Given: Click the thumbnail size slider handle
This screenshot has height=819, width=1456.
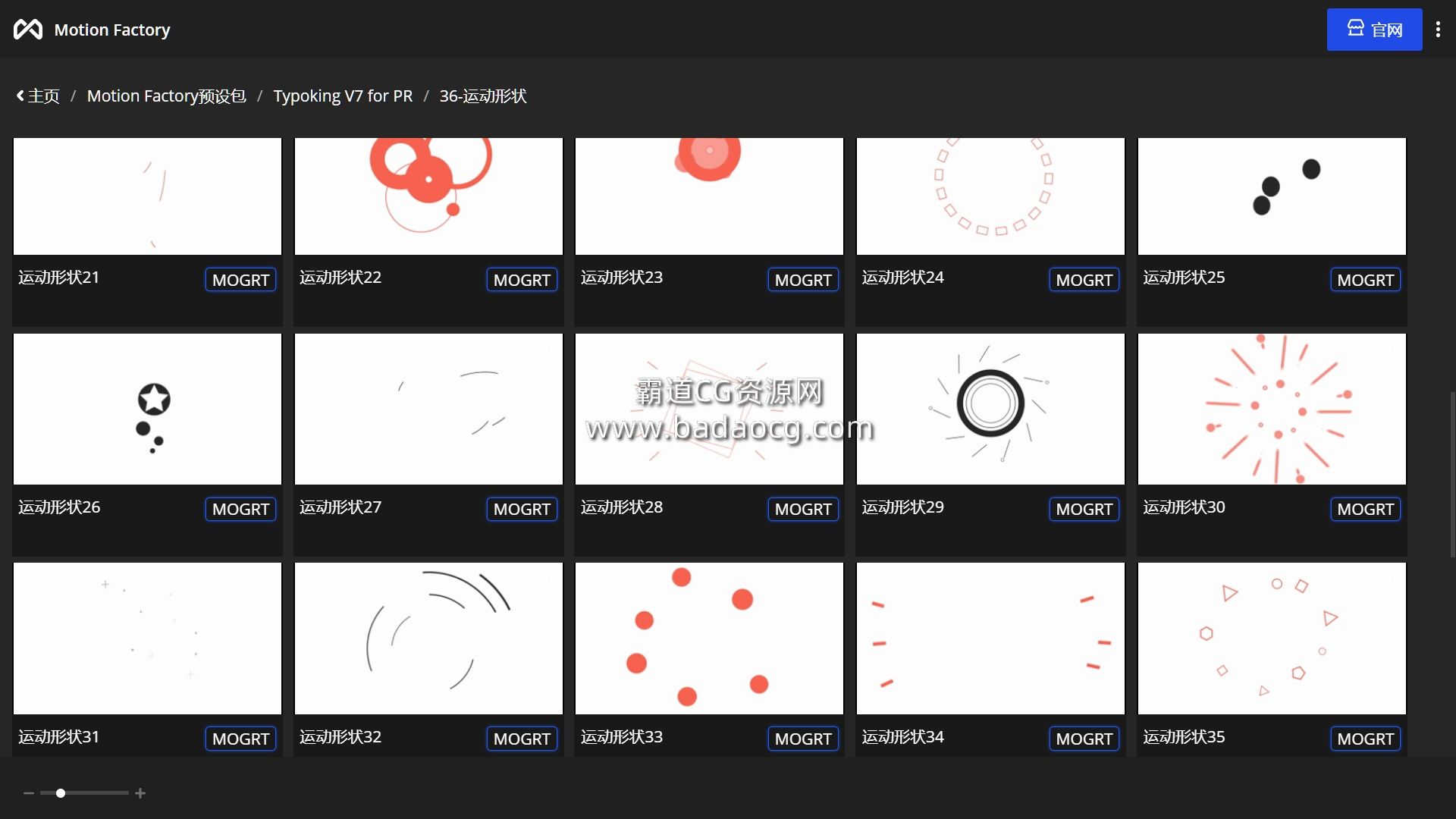Looking at the screenshot, I should point(61,793).
